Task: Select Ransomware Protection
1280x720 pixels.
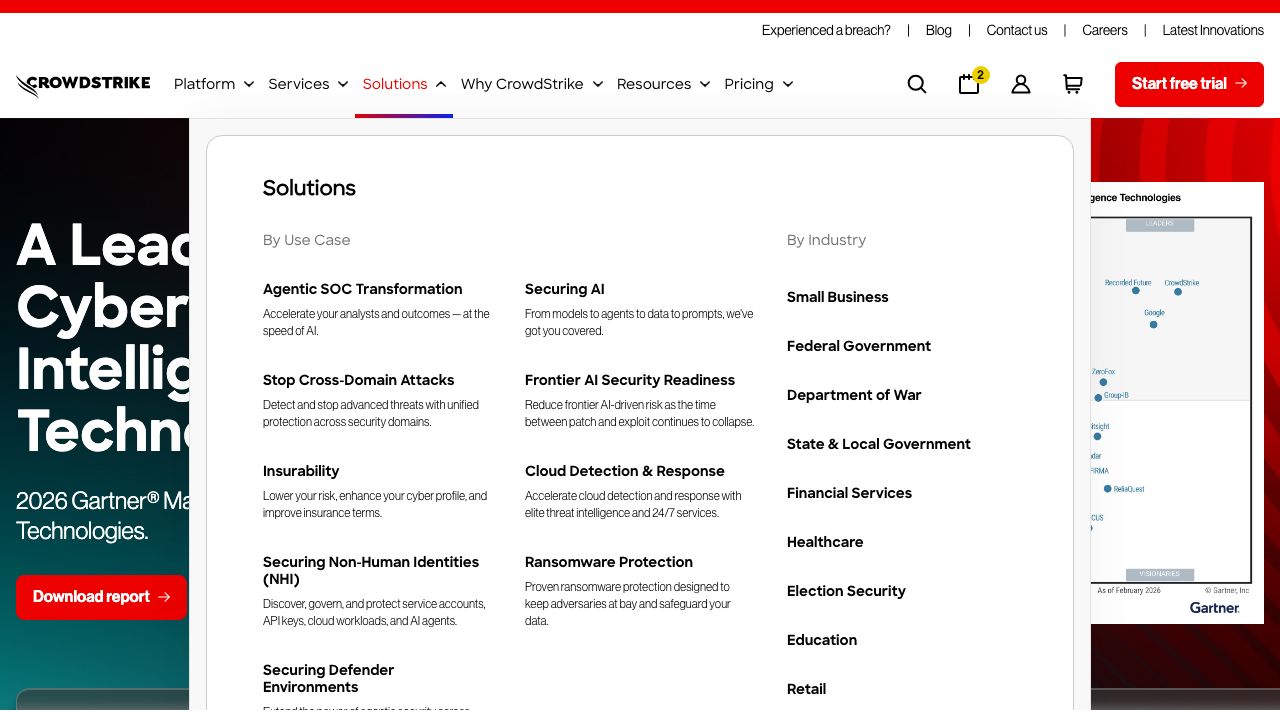Action: 609,562
